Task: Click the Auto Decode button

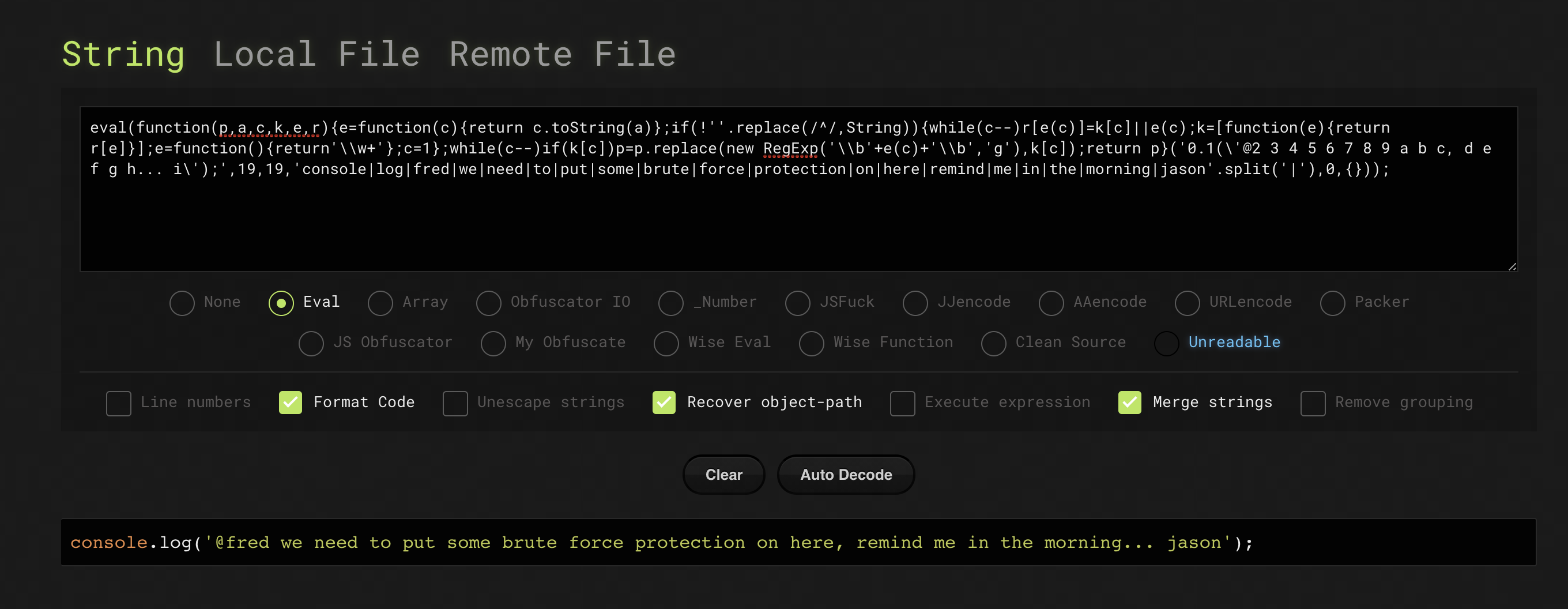Action: pyautogui.click(x=846, y=475)
